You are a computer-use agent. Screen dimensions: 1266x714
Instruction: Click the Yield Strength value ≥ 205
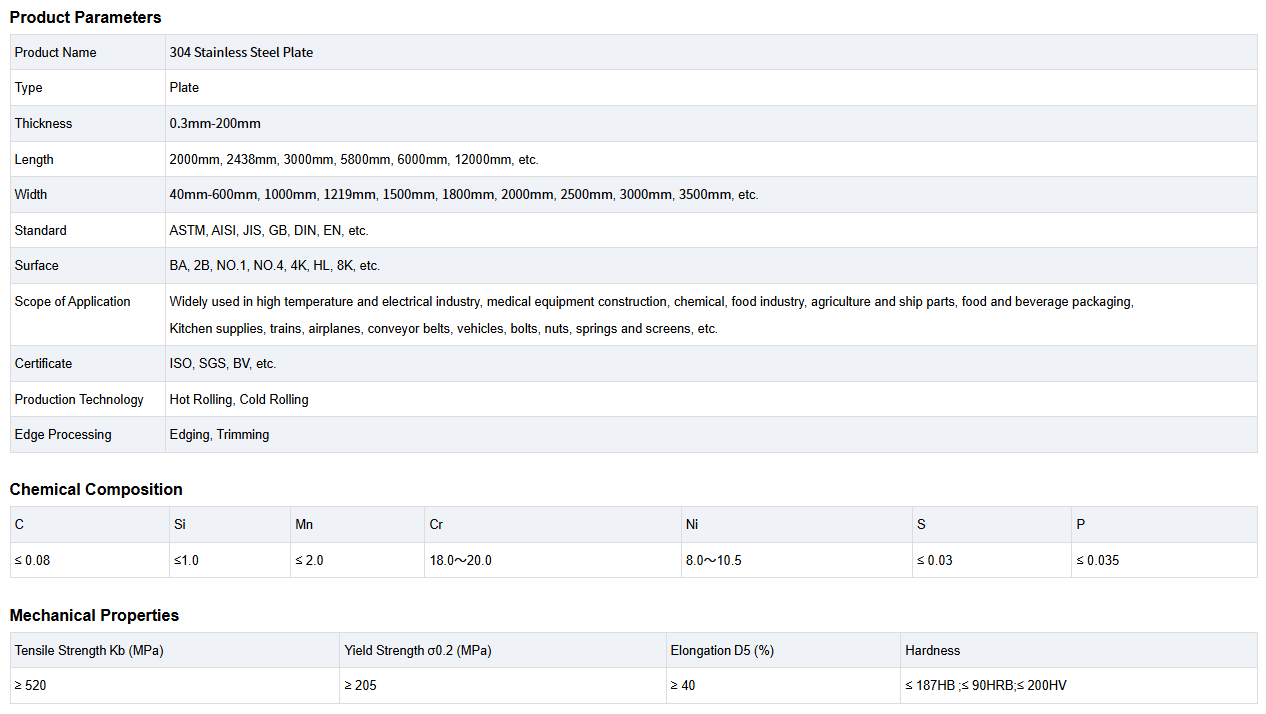[x=360, y=685]
